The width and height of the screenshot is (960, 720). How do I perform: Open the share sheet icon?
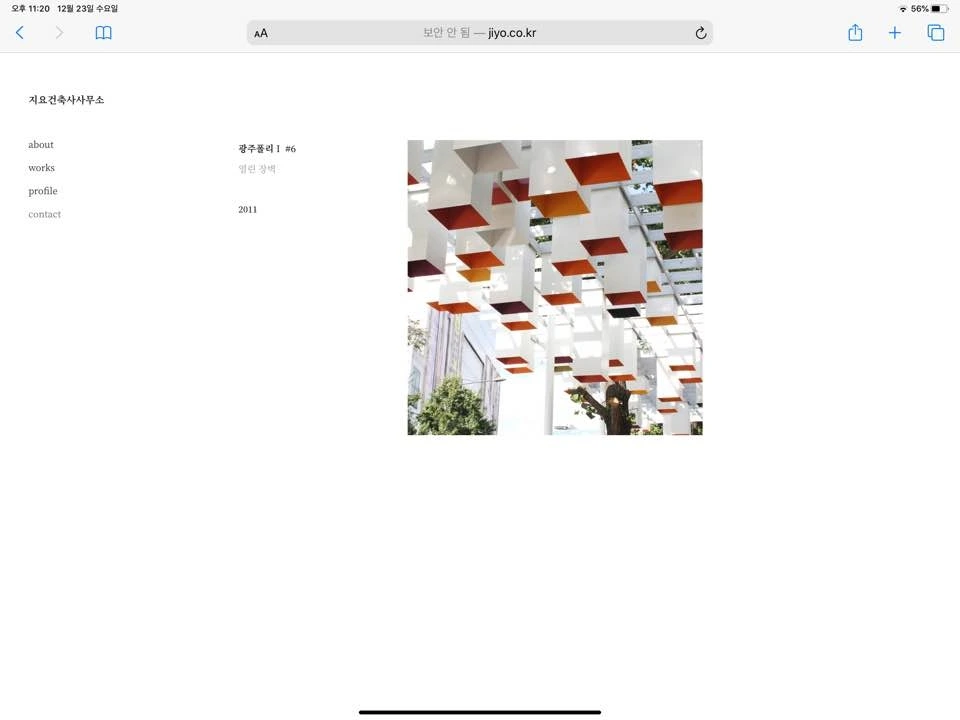pos(855,32)
